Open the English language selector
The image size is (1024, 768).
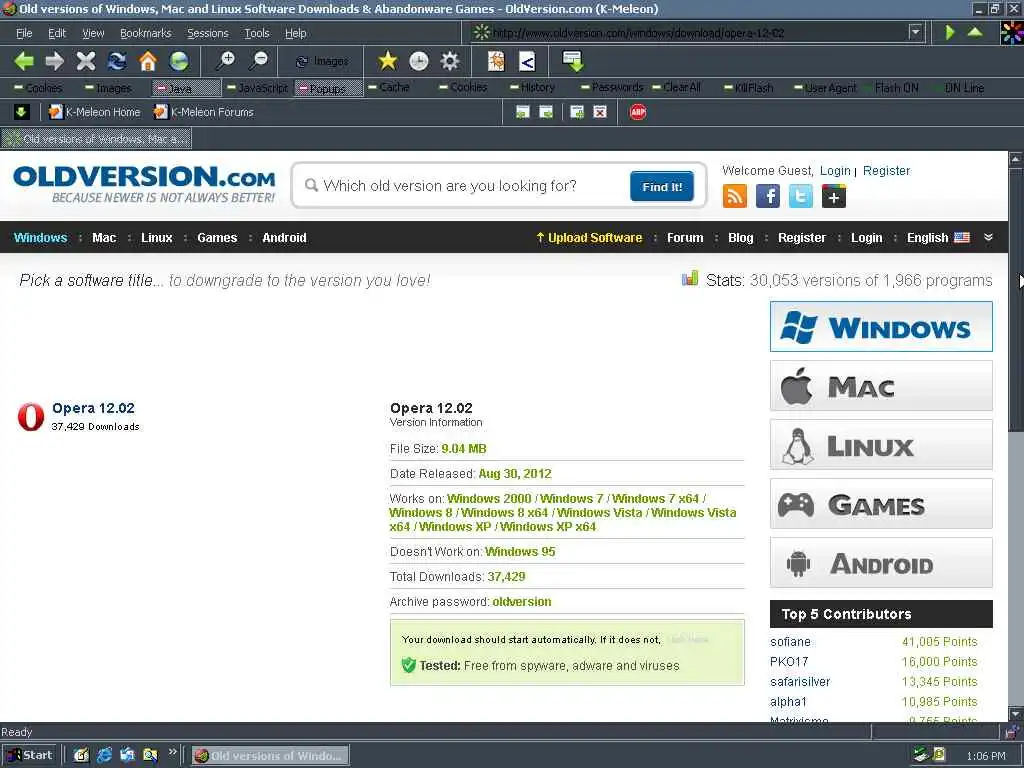tap(938, 238)
